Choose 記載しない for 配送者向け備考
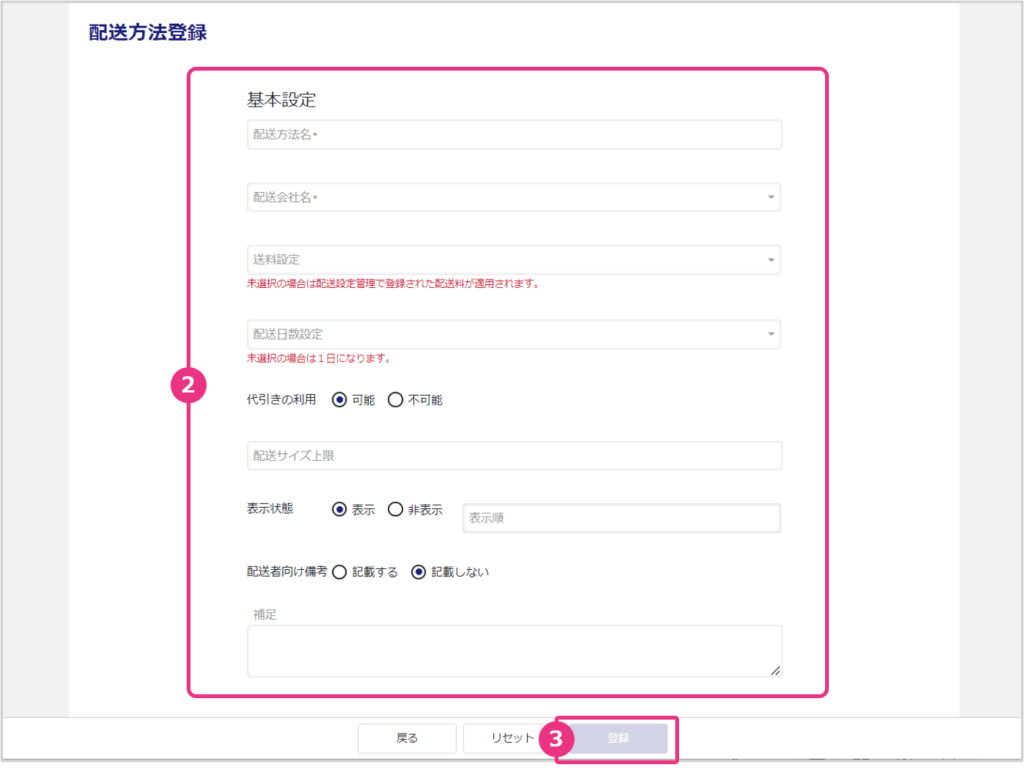The image size is (1024, 768). 419,572
